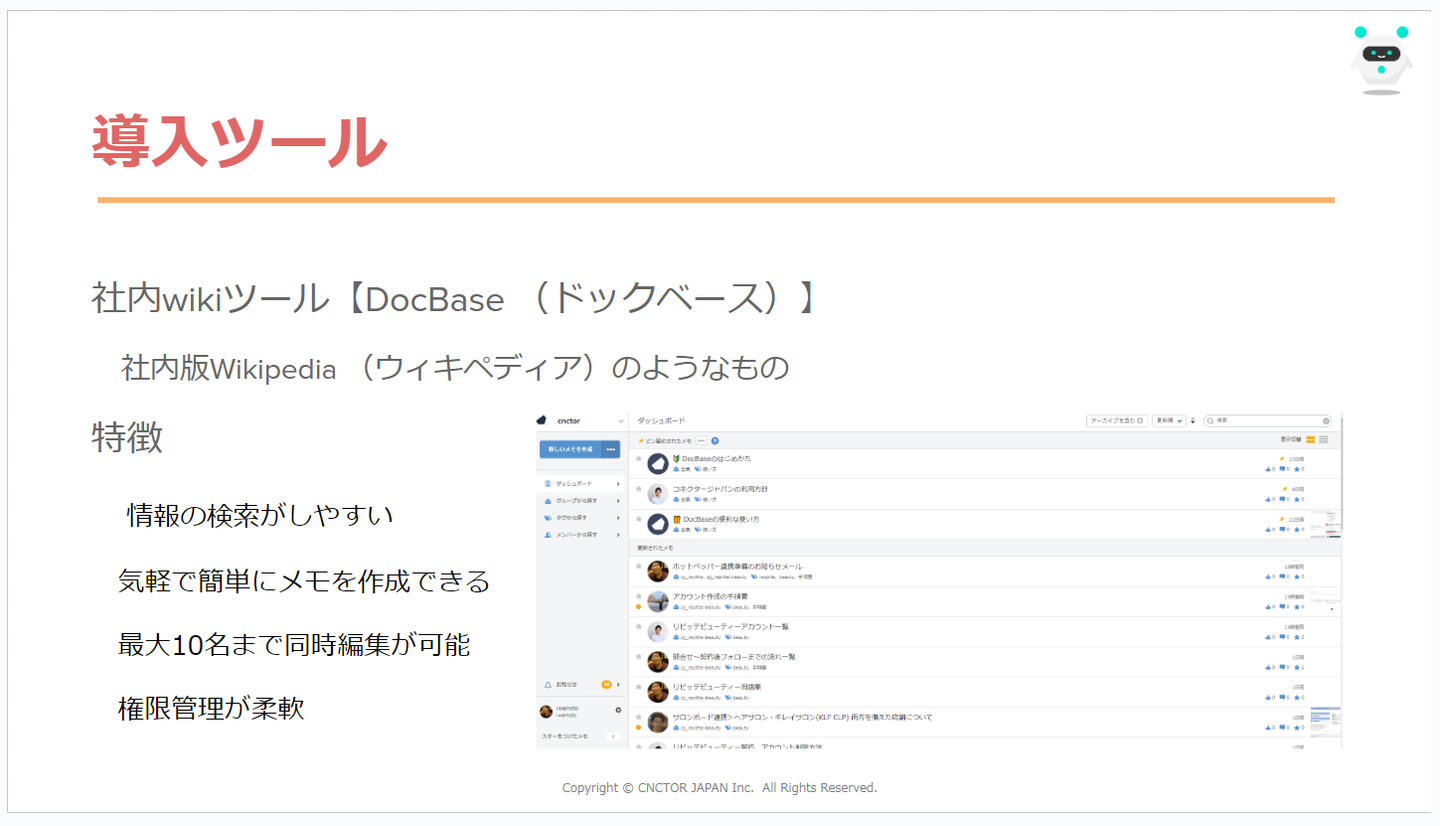Switch to the gray compact list view
Screen dimensions: 1440x826
(x=1324, y=440)
